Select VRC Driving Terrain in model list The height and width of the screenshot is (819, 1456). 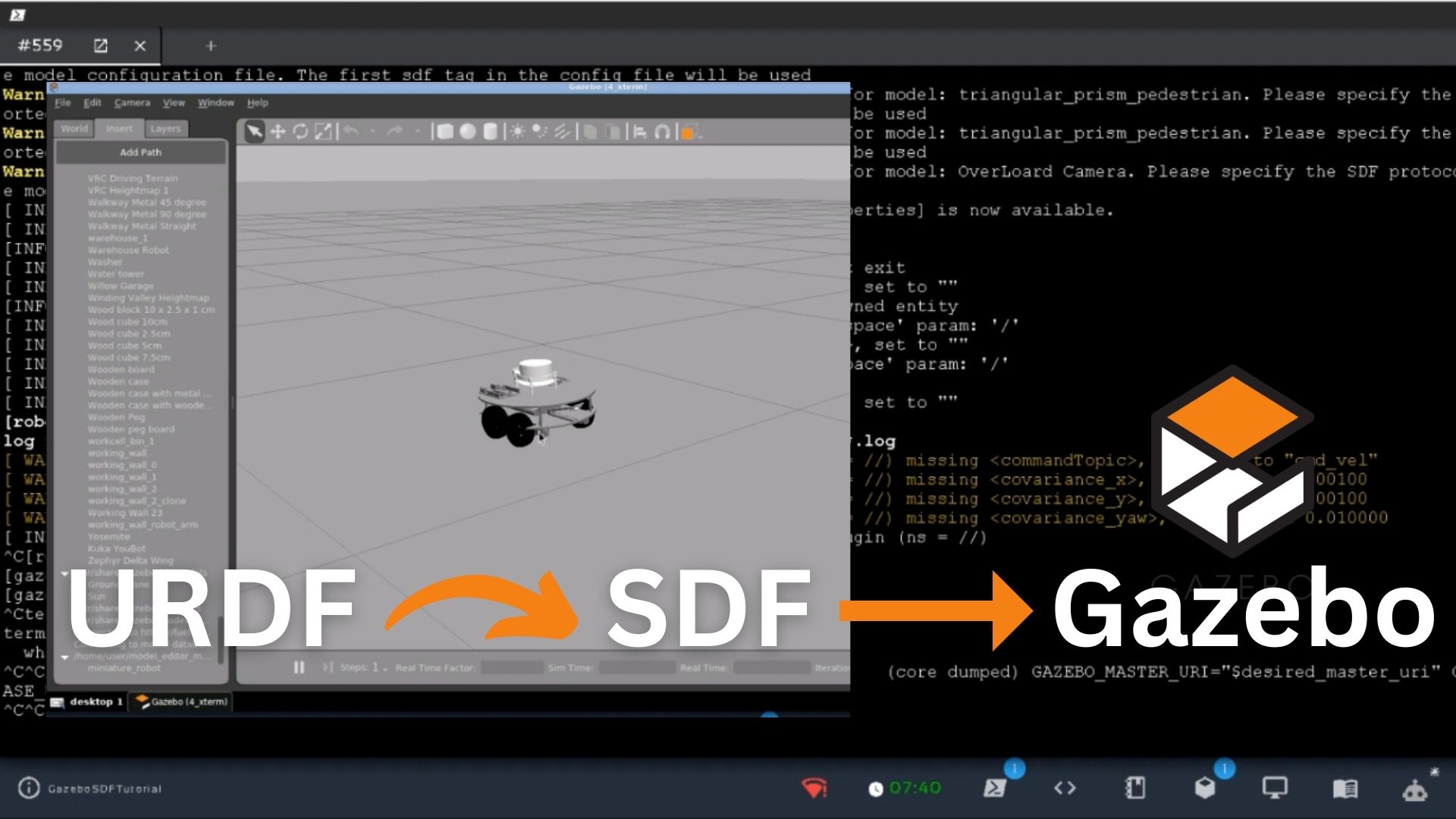[133, 178]
